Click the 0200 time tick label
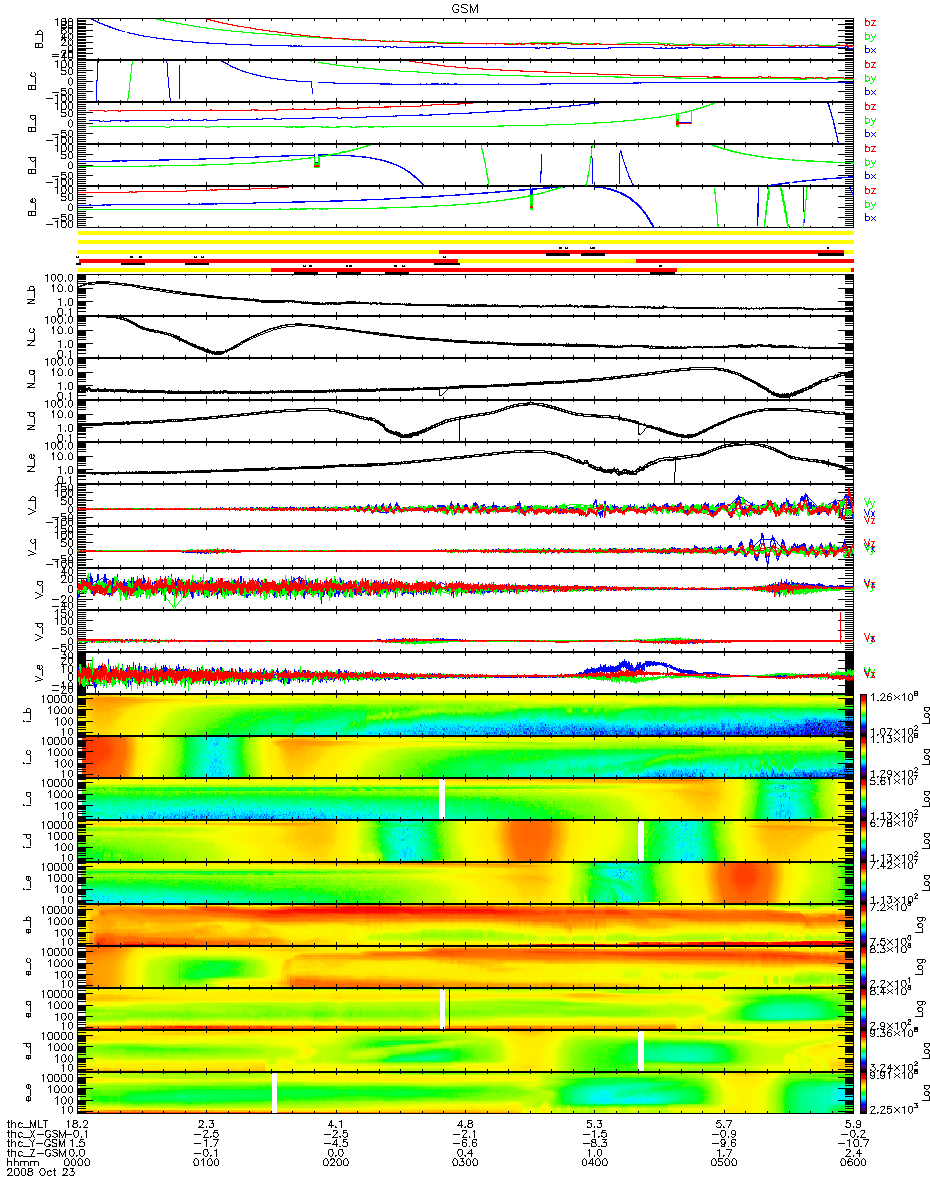The height and width of the screenshot is (1200, 930). click(x=335, y=1162)
